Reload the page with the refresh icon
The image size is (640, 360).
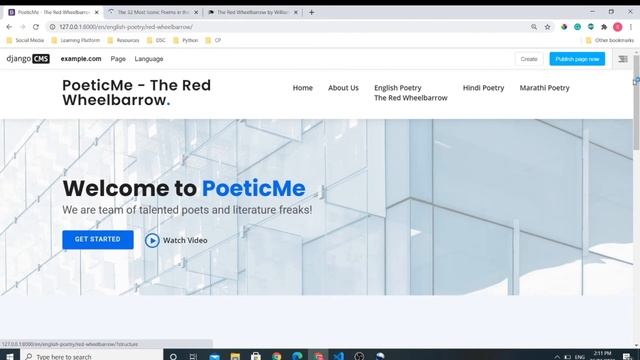click(x=36, y=27)
